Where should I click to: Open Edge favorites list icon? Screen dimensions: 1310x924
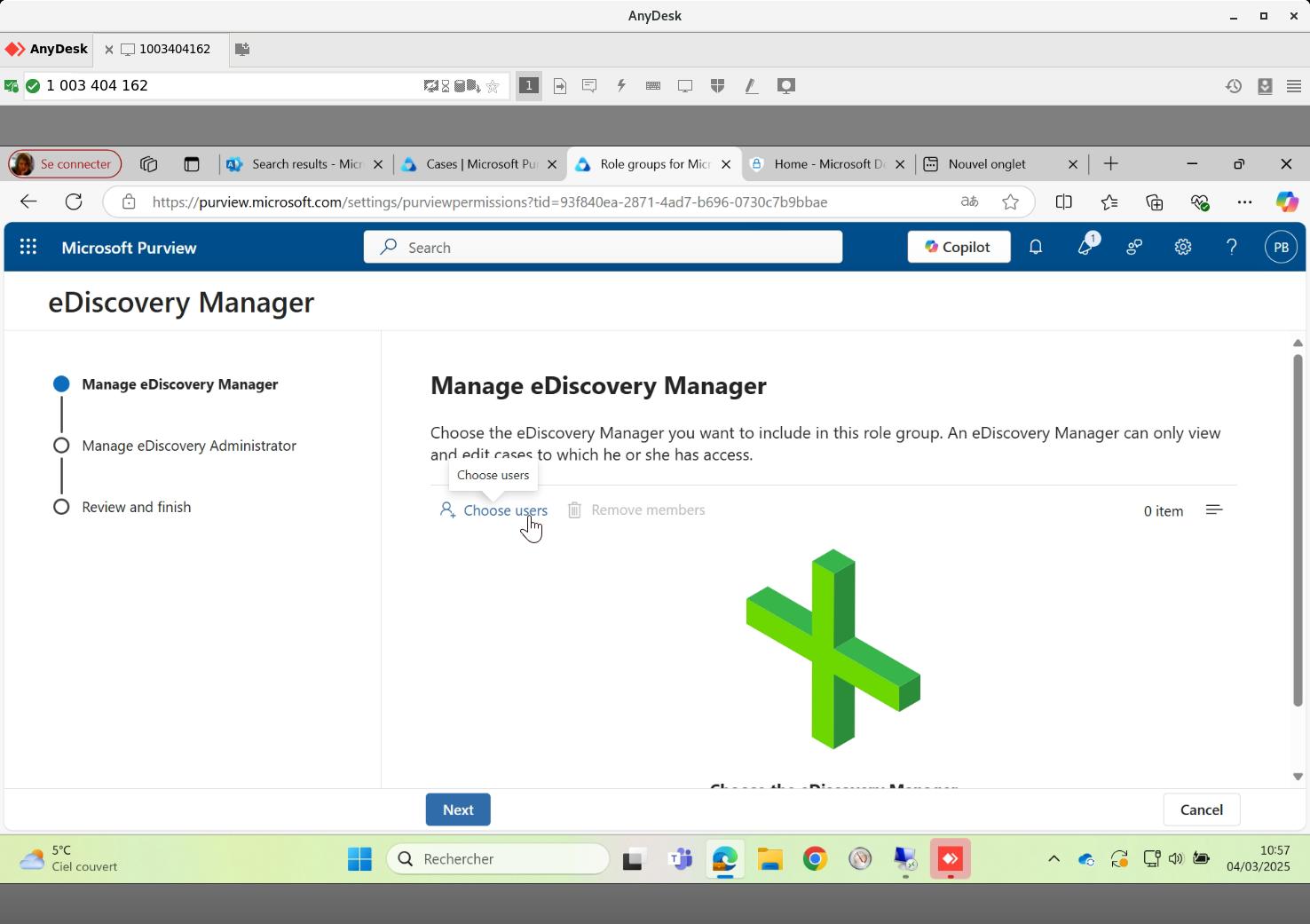1109,202
